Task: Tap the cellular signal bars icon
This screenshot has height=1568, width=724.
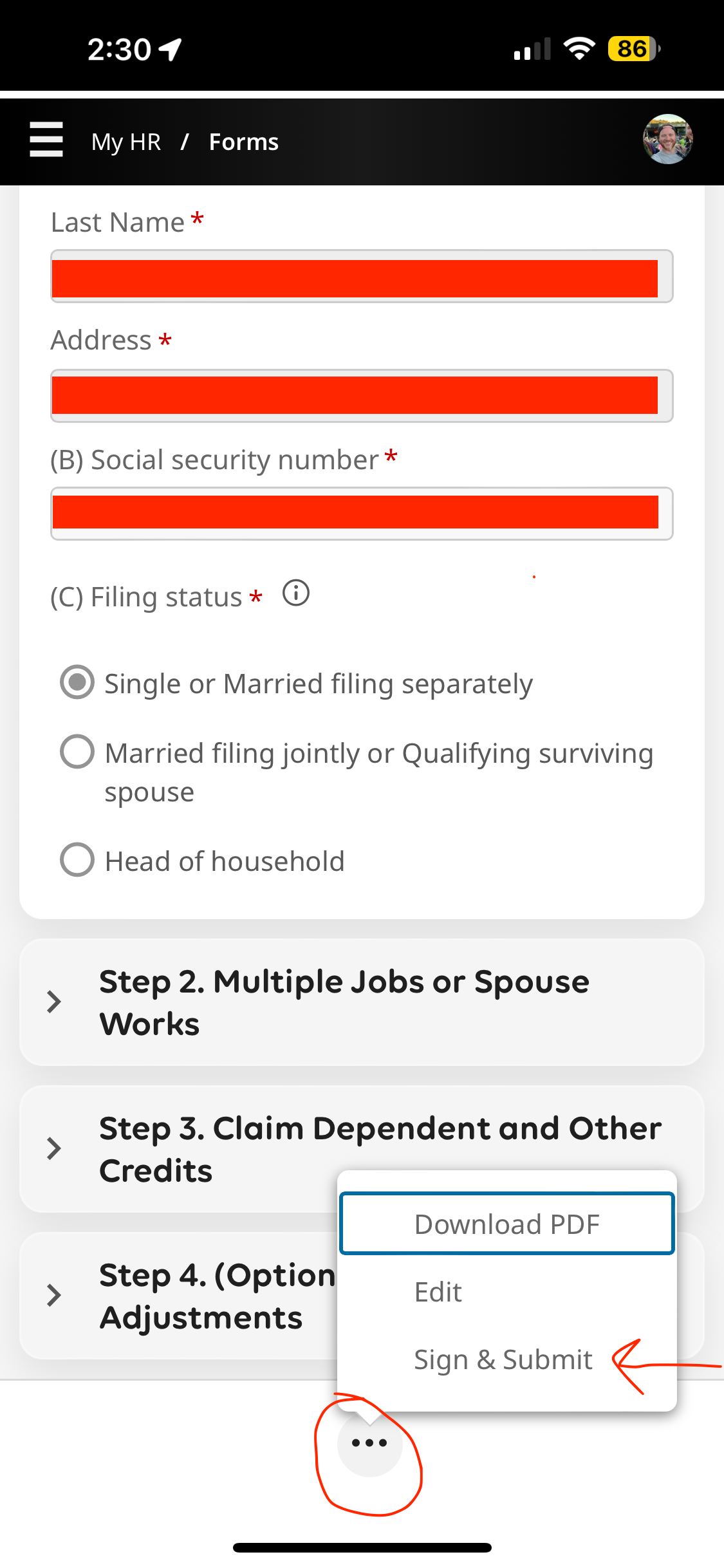Action: tap(532, 50)
